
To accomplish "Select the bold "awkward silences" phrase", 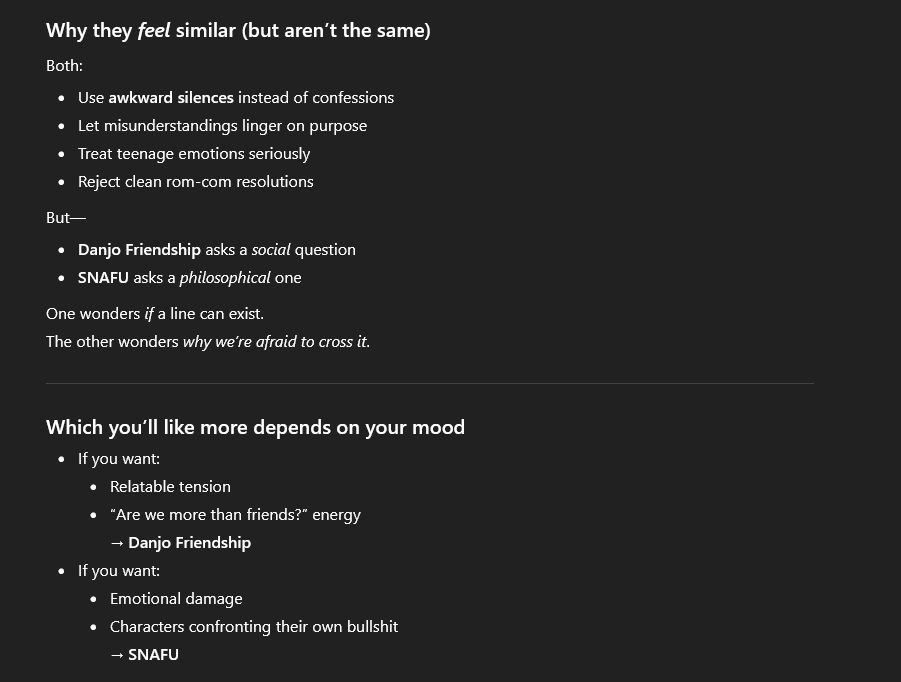I will (171, 98).
